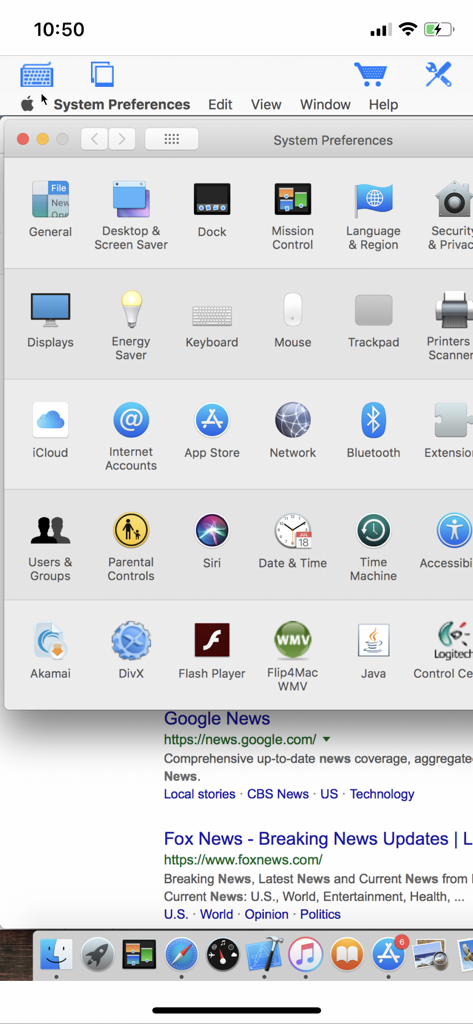The height and width of the screenshot is (1024, 473).
Task: Open App Store with badge in Dock
Action: [389, 954]
